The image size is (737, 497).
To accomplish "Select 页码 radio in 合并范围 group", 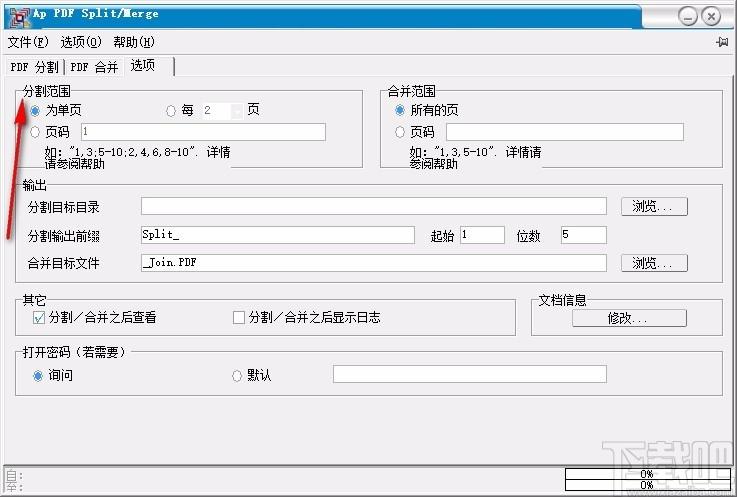I will point(400,132).
